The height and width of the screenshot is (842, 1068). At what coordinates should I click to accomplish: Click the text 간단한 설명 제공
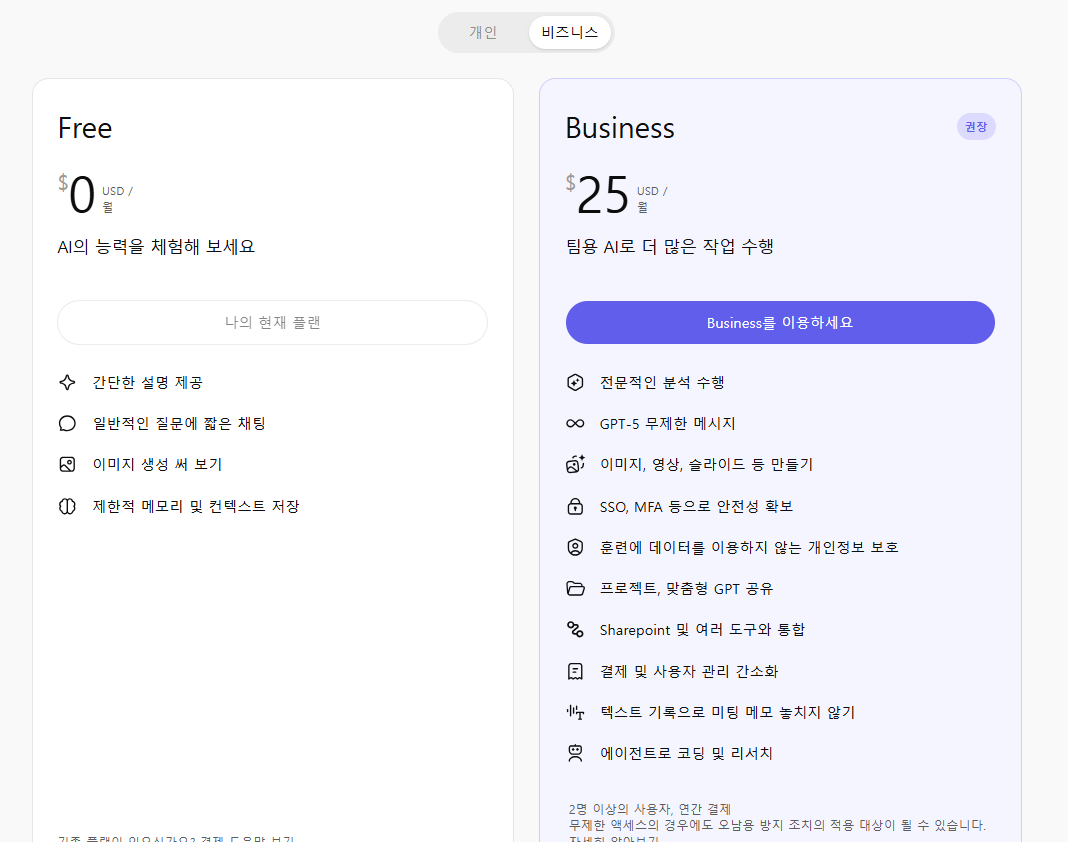[148, 383]
